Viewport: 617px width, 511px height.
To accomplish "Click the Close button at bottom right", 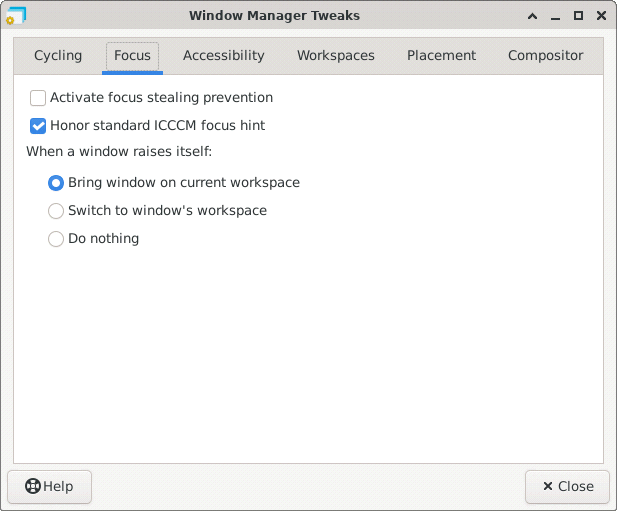I will [567, 487].
